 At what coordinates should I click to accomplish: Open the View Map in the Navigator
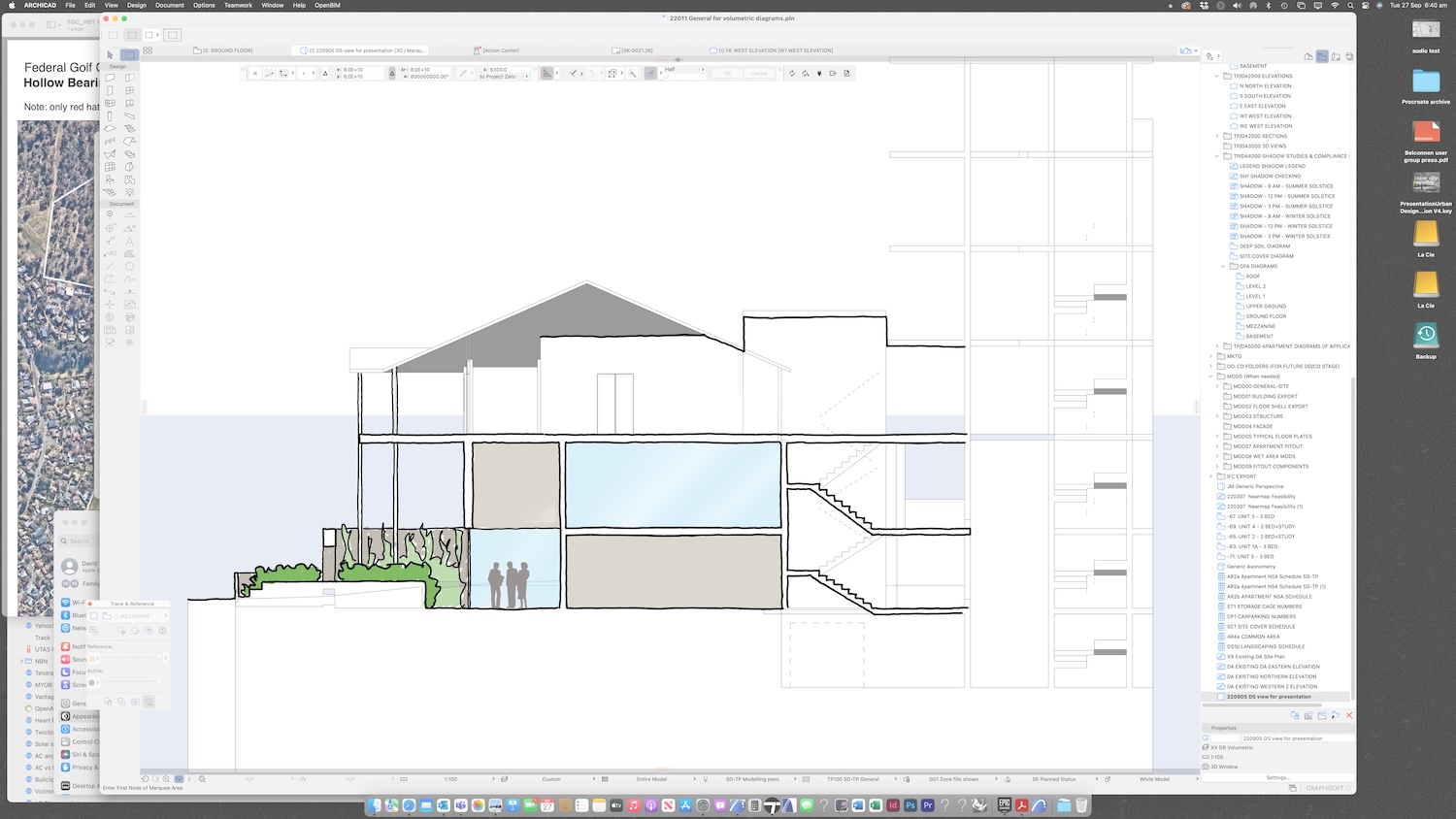[x=1322, y=56]
